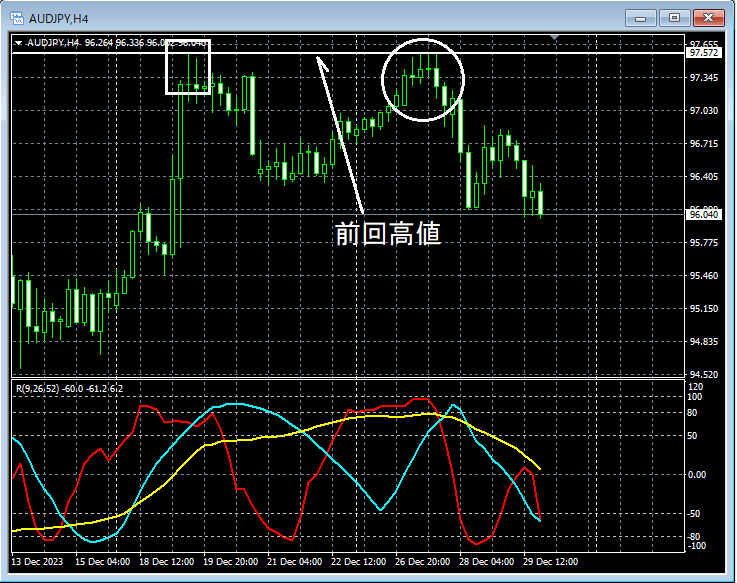Click the 96.405 price scale value
This screenshot has width=737, height=583.
pyautogui.click(x=704, y=176)
